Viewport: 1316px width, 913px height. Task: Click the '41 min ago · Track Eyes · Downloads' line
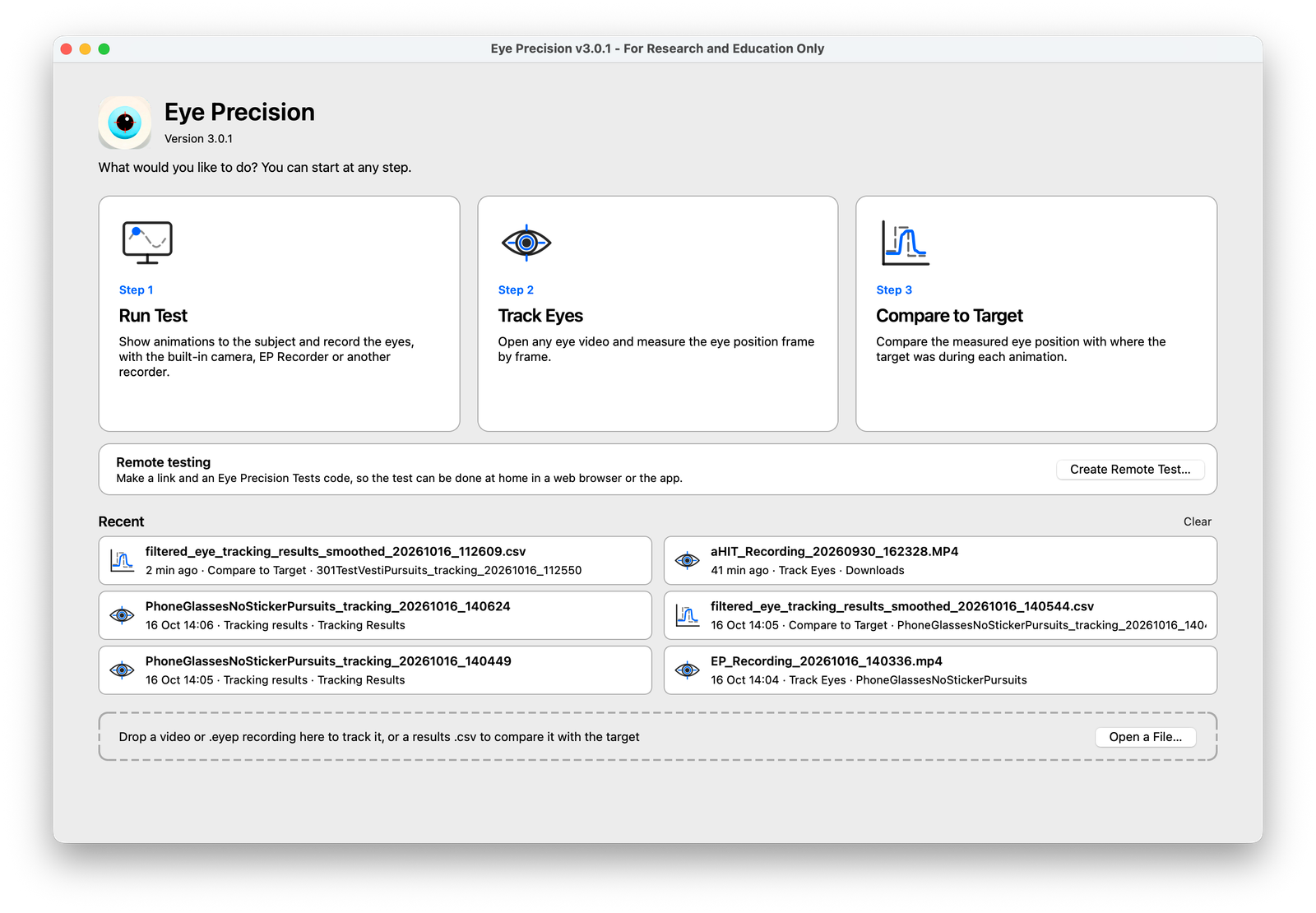pyautogui.click(x=808, y=571)
